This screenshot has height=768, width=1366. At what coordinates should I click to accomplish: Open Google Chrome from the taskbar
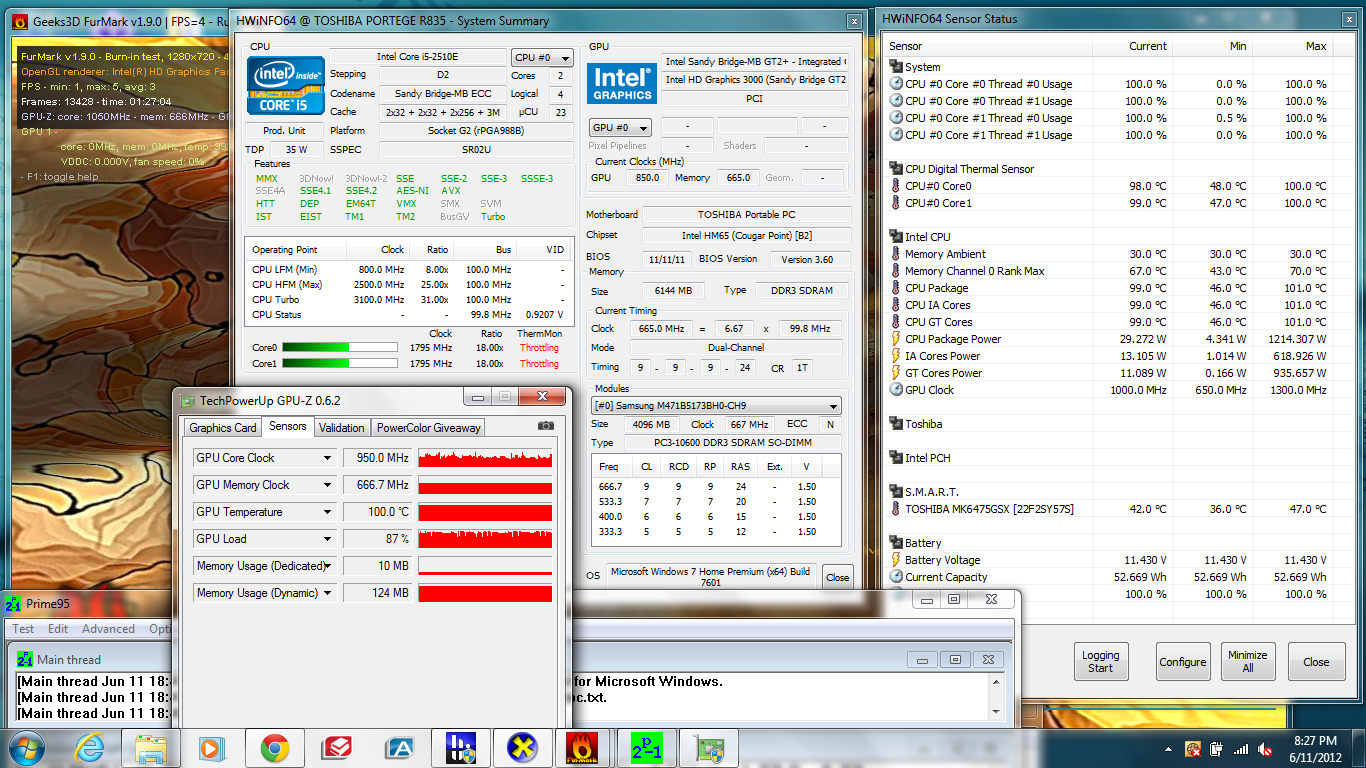(275, 747)
